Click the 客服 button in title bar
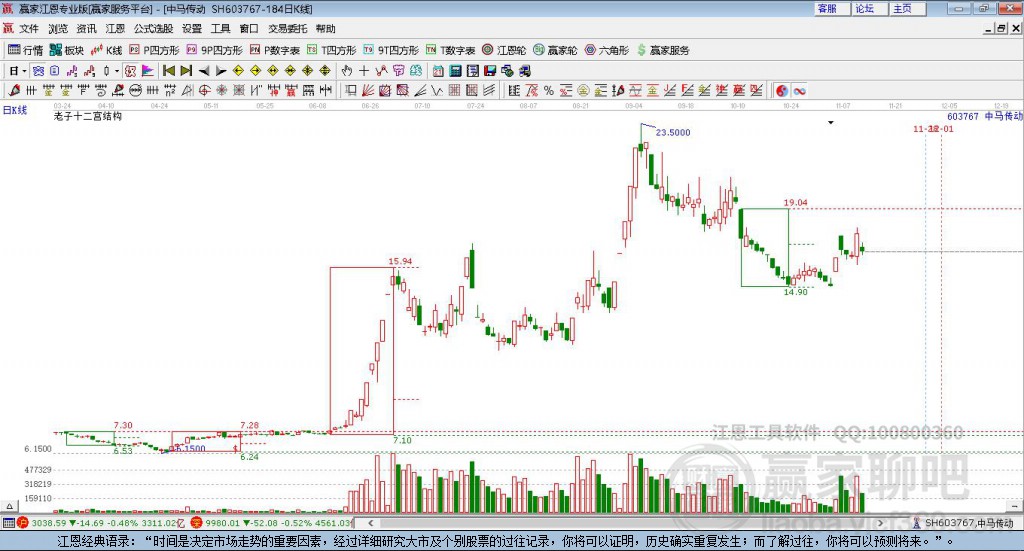 coord(828,8)
